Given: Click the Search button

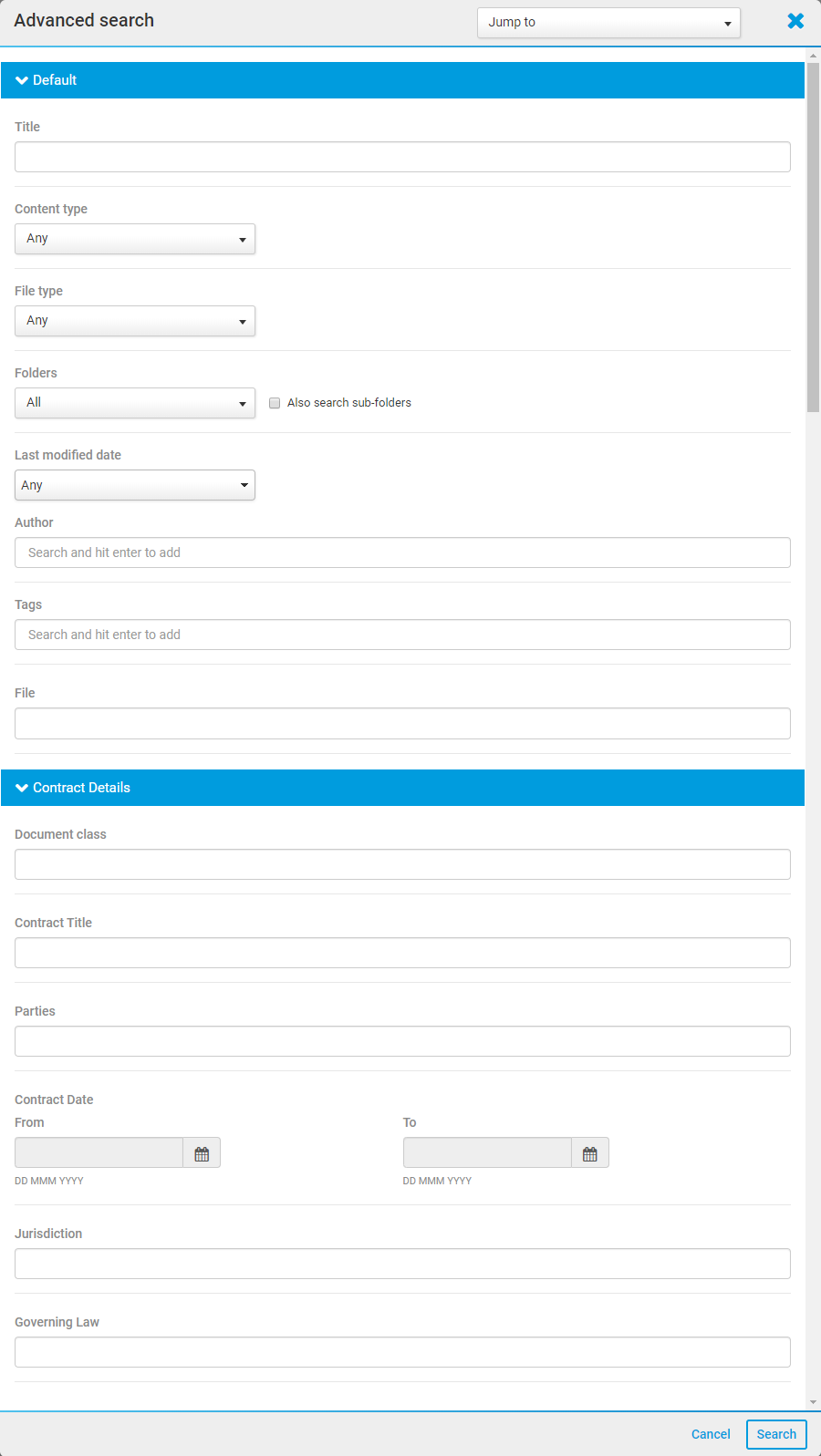Looking at the screenshot, I should [776, 1434].
